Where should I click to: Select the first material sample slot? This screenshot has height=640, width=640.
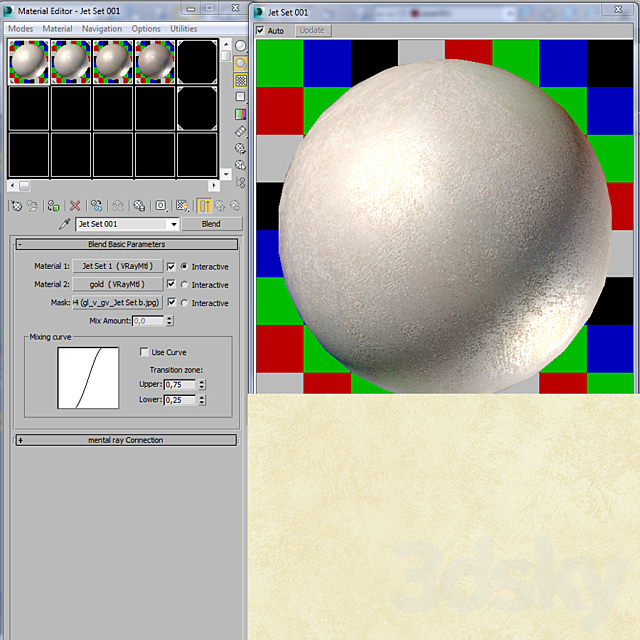(29, 62)
